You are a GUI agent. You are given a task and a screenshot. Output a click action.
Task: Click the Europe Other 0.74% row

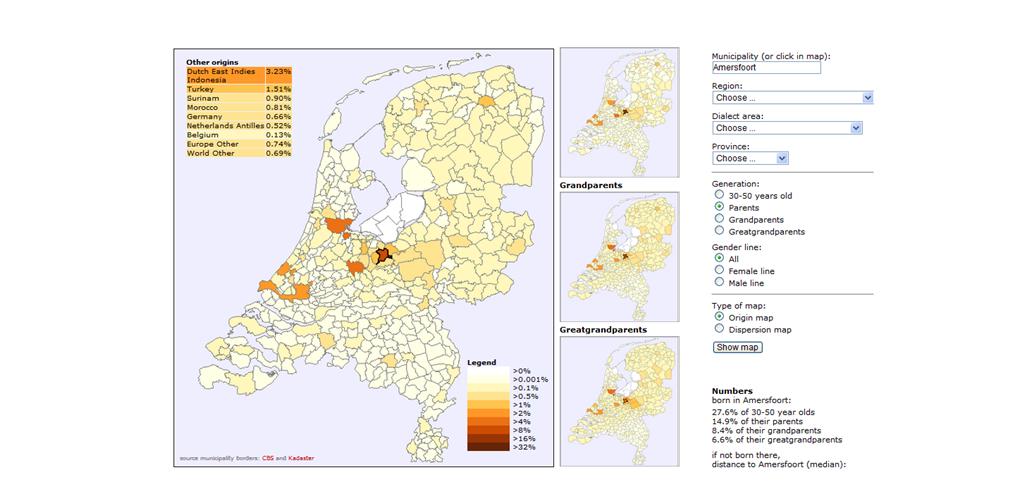(x=239, y=144)
